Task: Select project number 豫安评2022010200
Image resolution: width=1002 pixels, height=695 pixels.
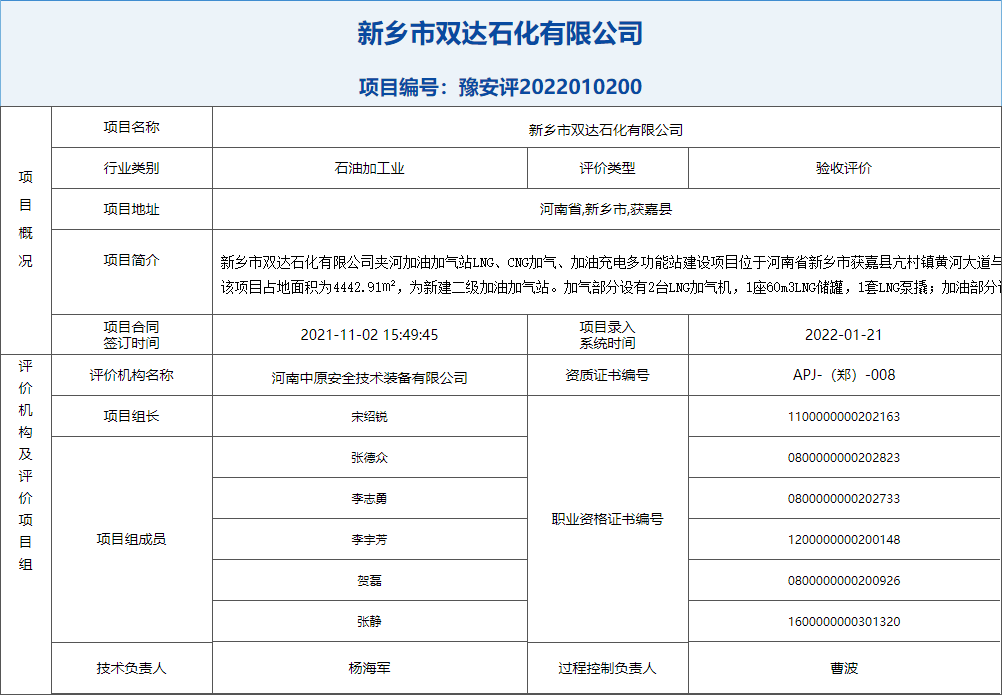Action: pos(550,87)
